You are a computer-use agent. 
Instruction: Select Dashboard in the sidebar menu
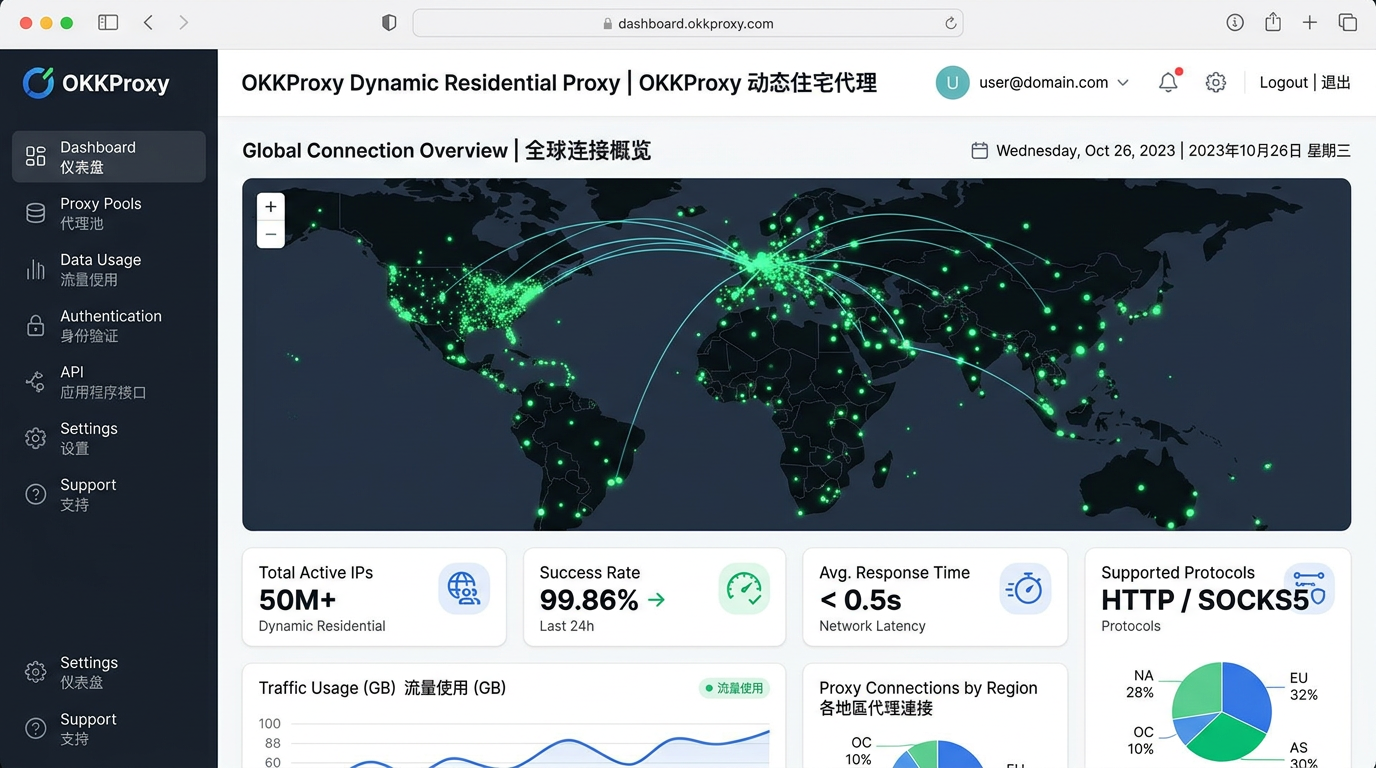(97, 156)
